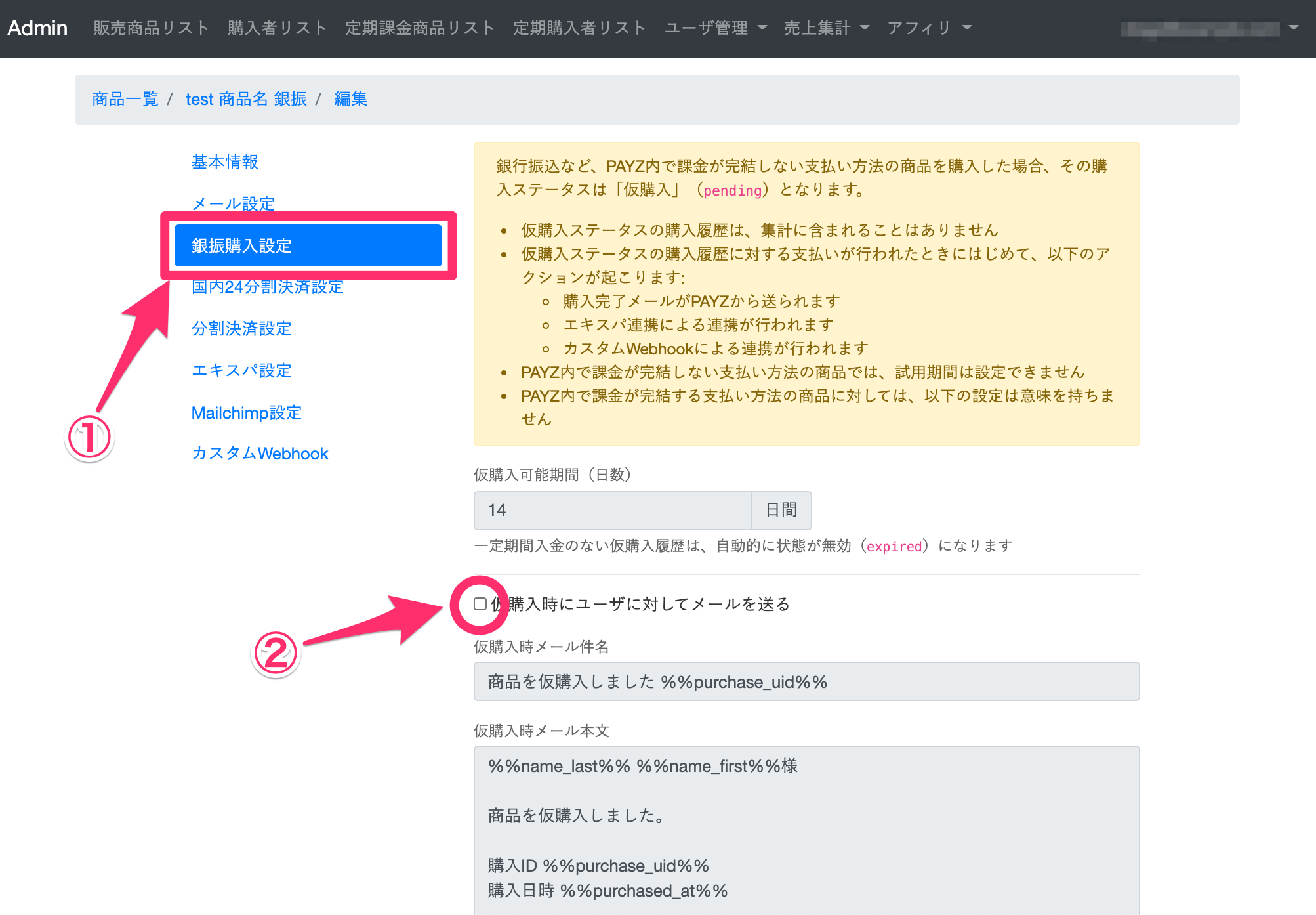Open 分割決済設定 sidebar tab
Viewport: 1316px width, 915px height.
241,329
